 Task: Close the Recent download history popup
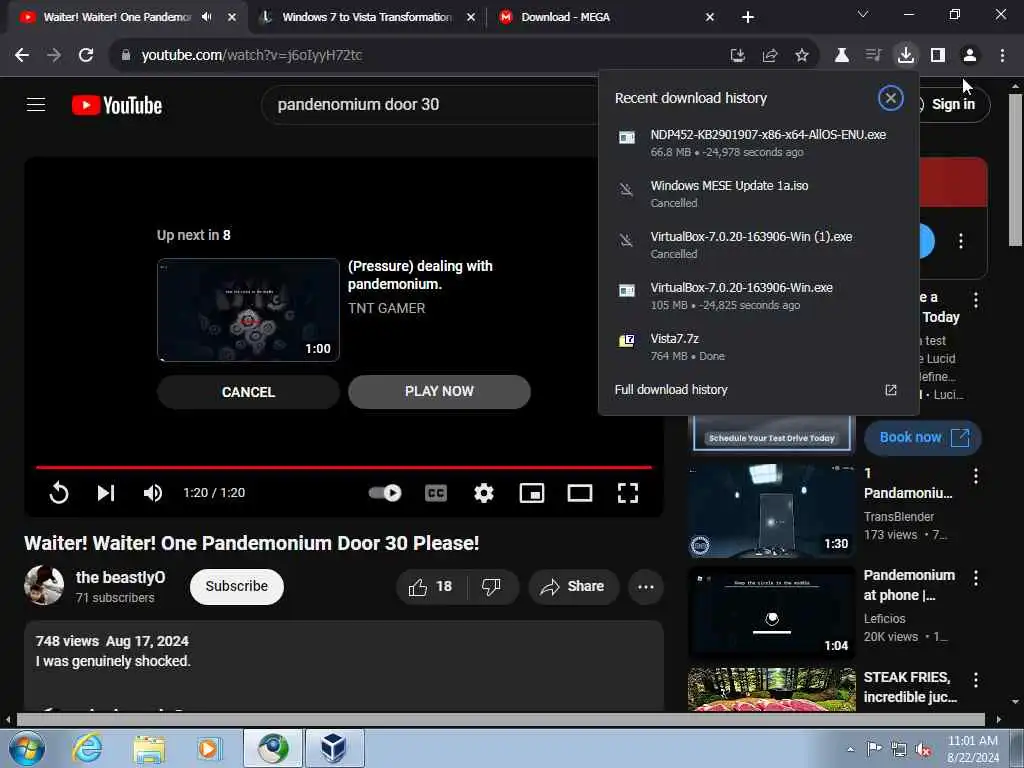tap(890, 98)
